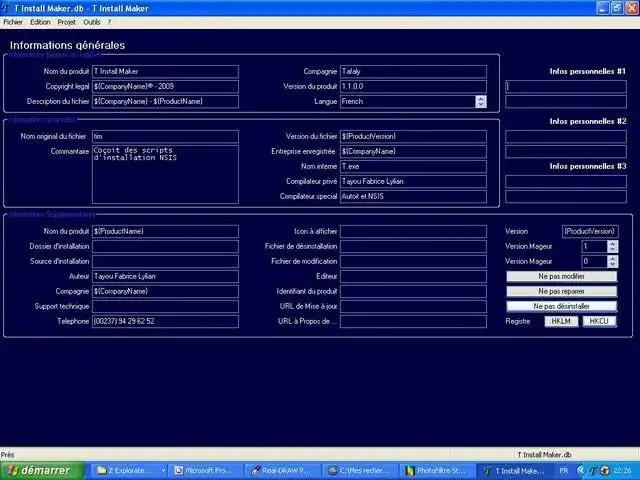Click the Ne pas reparer button
Viewport: 640px width, 480px height.
[x=562, y=291]
